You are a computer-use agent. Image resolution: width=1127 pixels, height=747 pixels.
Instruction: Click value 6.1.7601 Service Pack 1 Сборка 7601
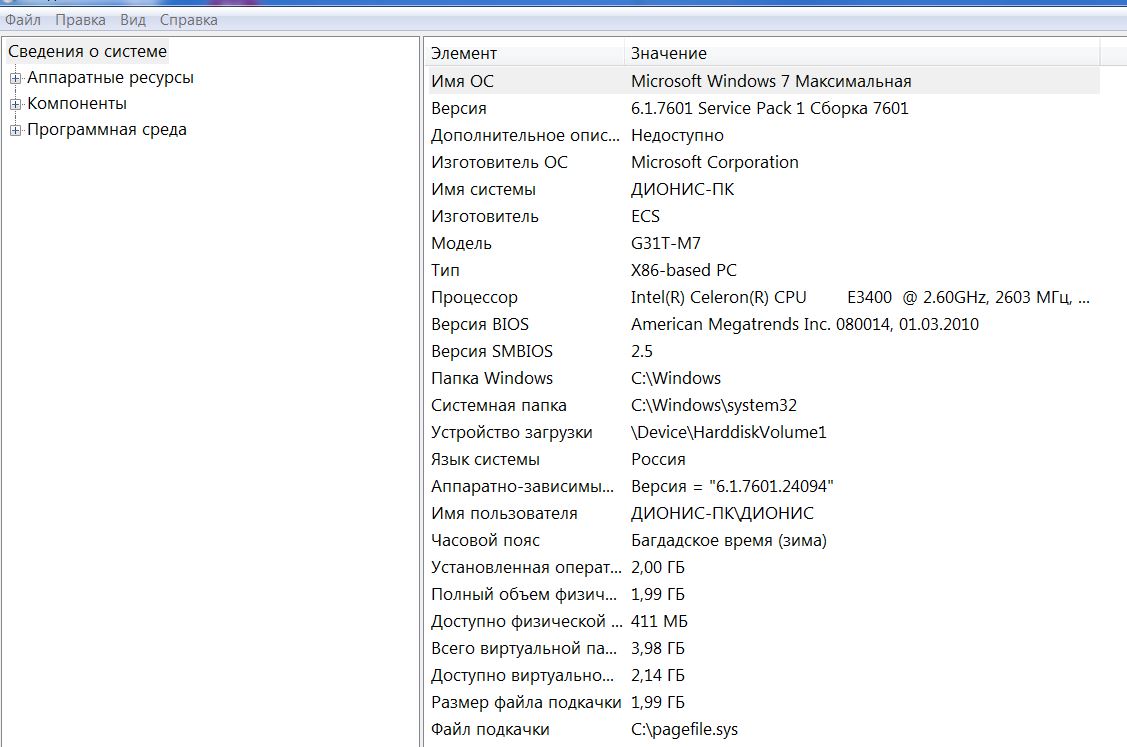pos(770,109)
